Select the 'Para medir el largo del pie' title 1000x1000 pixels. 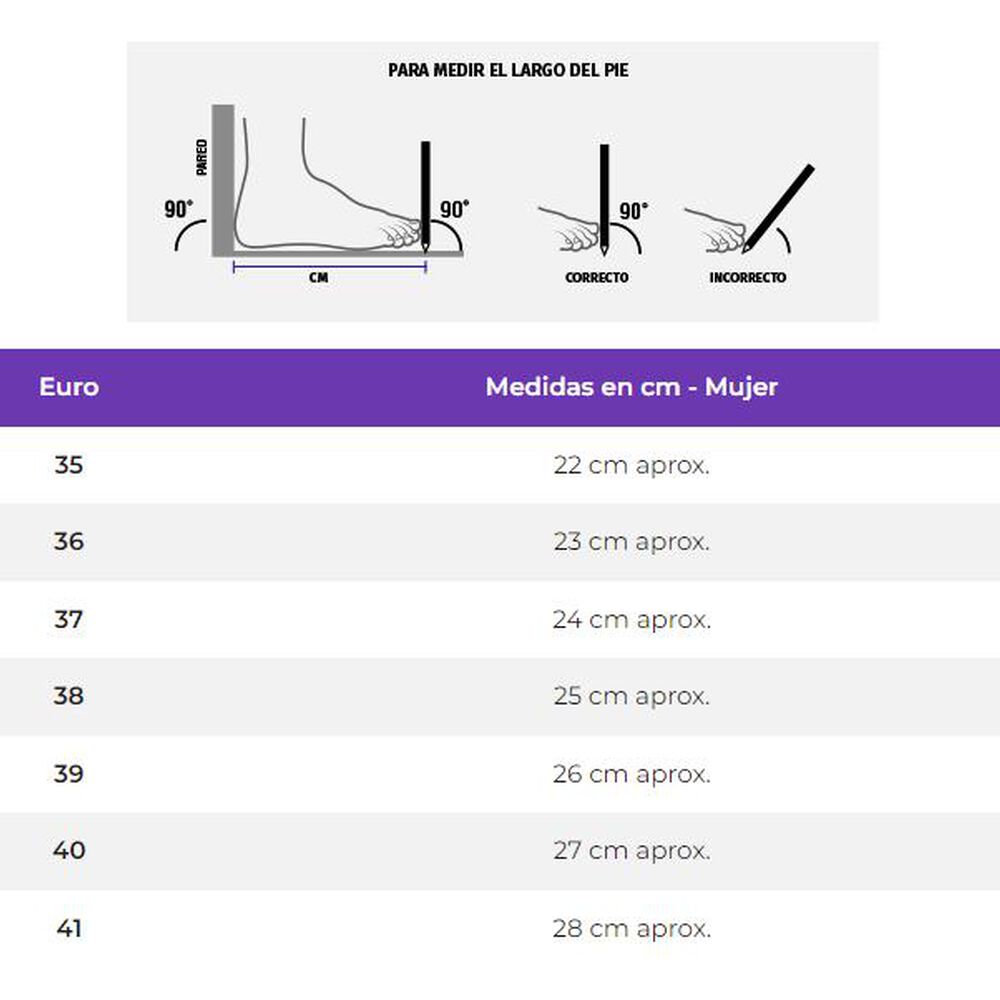coord(508,71)
